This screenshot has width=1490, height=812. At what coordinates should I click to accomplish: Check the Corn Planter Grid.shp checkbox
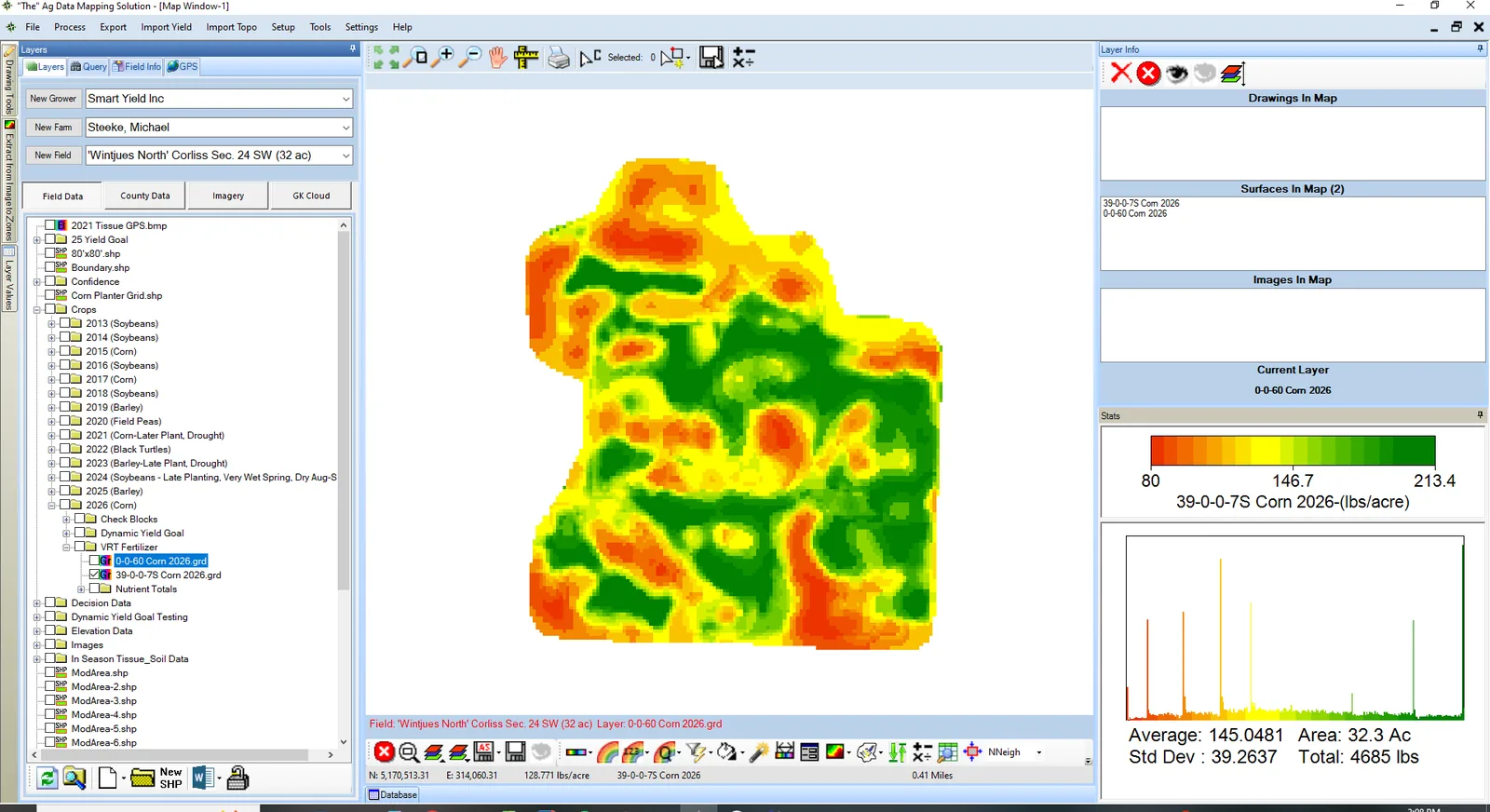coord(50,295)
